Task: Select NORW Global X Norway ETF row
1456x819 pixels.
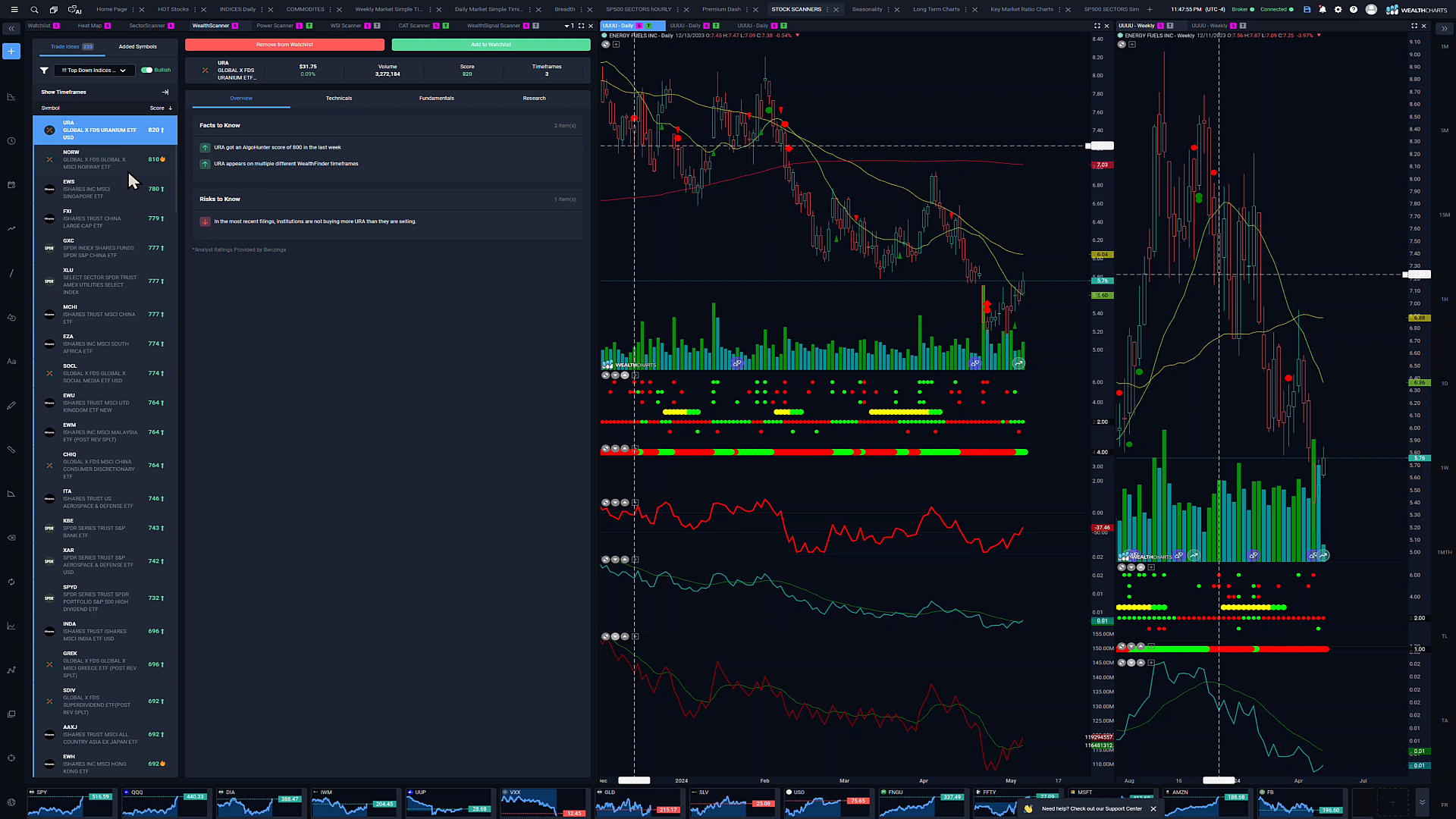Action: [105, 160]
